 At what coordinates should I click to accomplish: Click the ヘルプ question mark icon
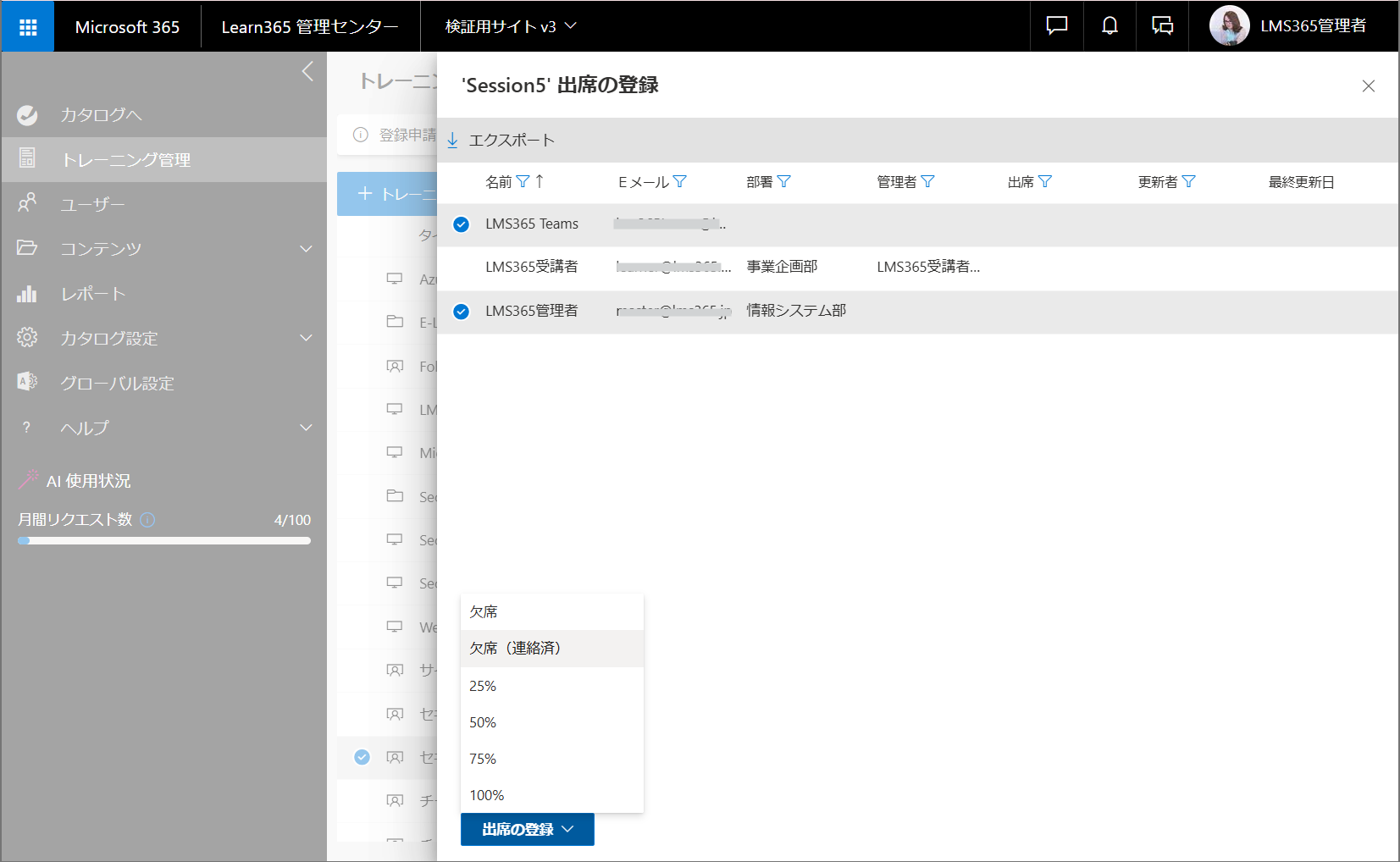(26, 427)
